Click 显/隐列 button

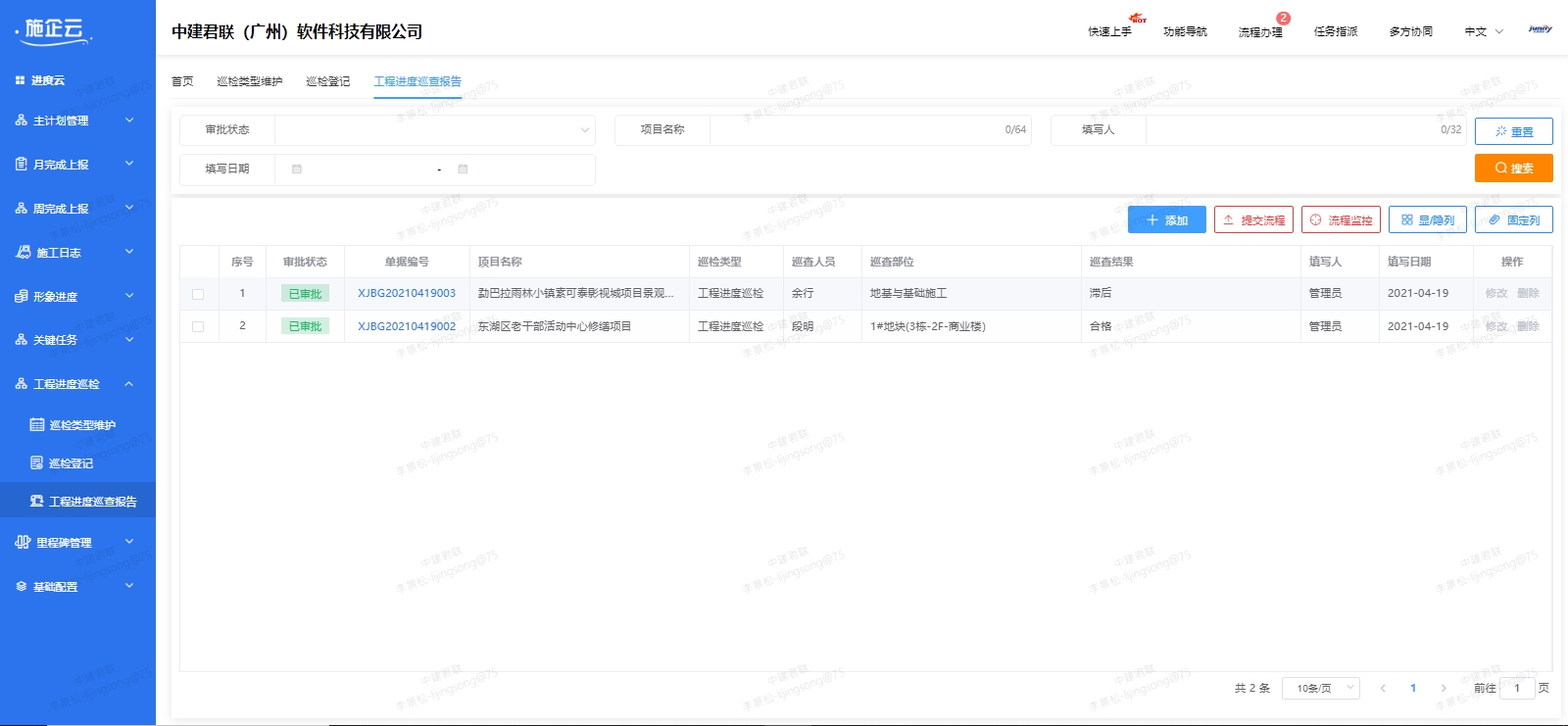[x=1428, y=220]
